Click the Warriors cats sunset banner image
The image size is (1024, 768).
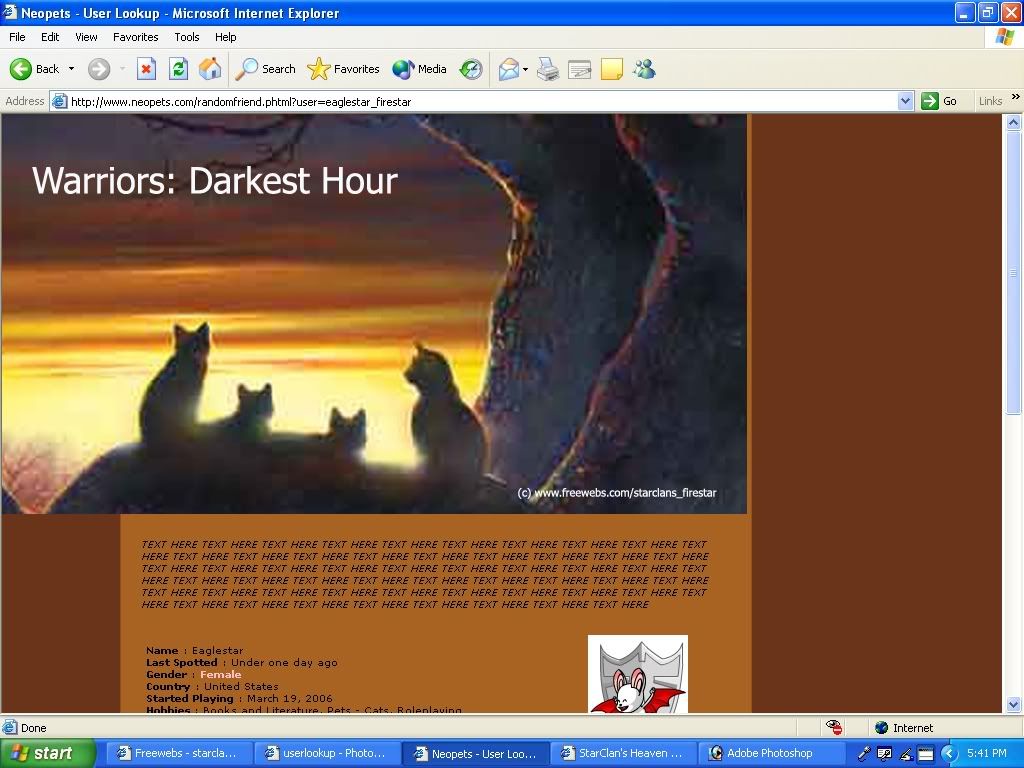374,314
